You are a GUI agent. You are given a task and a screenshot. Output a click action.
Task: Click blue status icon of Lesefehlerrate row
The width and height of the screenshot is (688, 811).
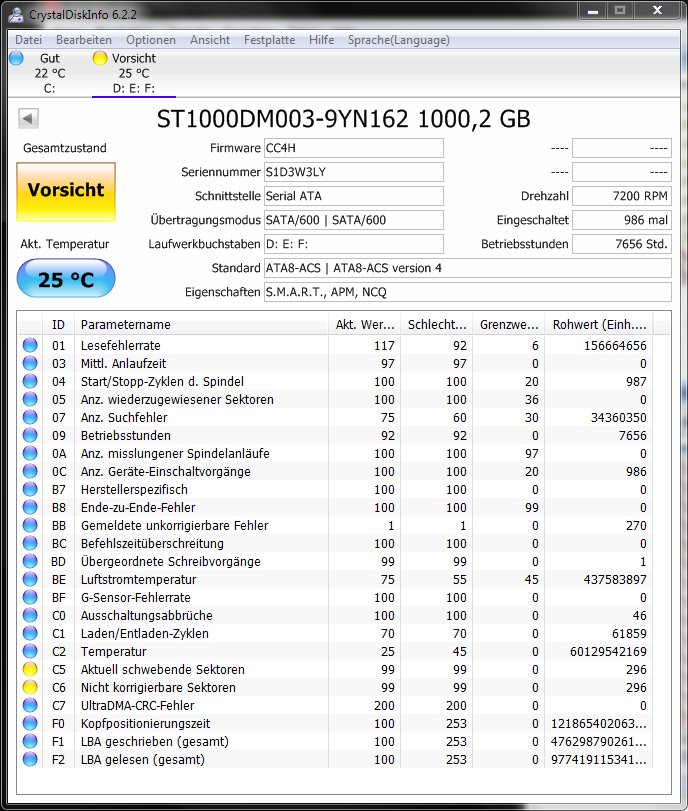tap(30, 345)
